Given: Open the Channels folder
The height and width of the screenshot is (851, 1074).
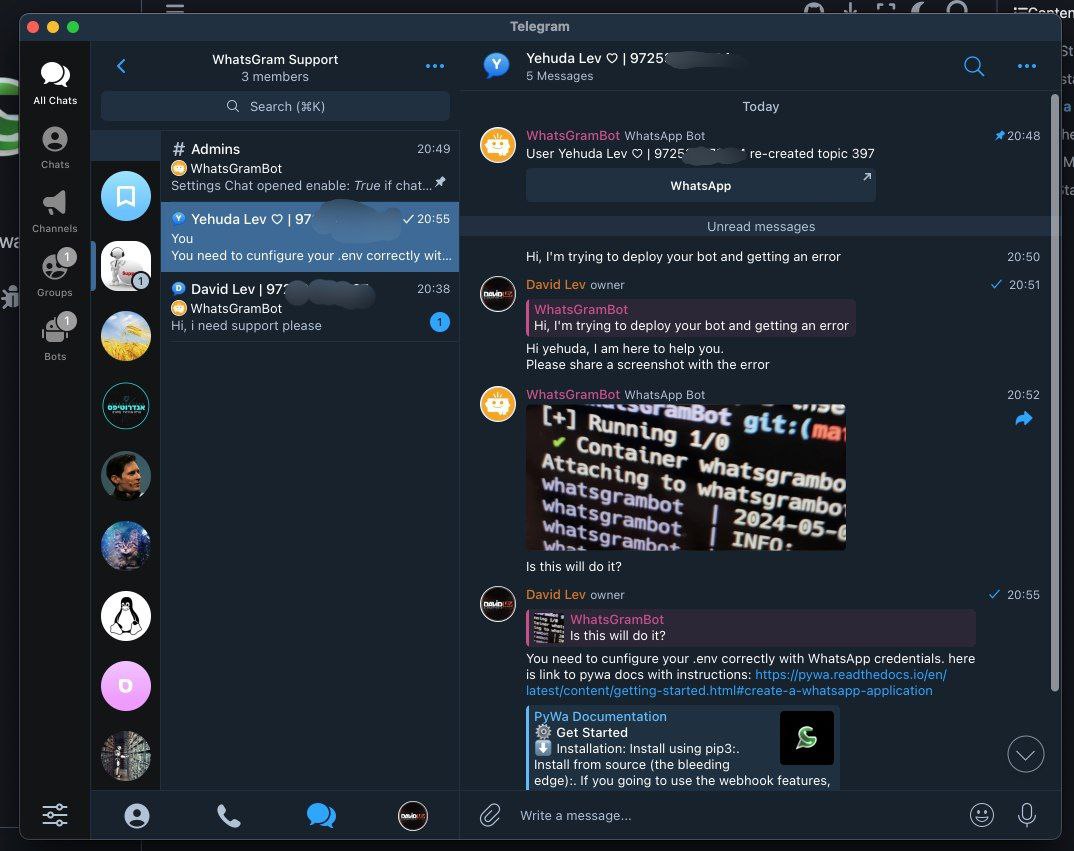Looking at the screenshot, I should click(x=55, y=212).
